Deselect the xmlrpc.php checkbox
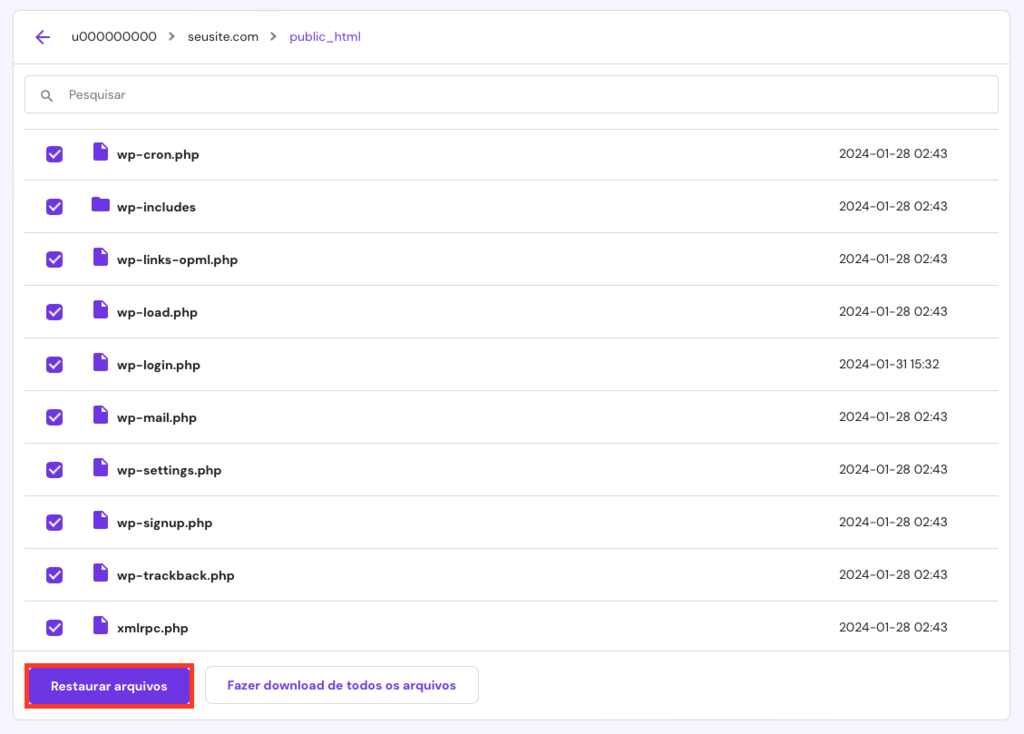This screenshot has width=1024, height=734. (54, 627)
